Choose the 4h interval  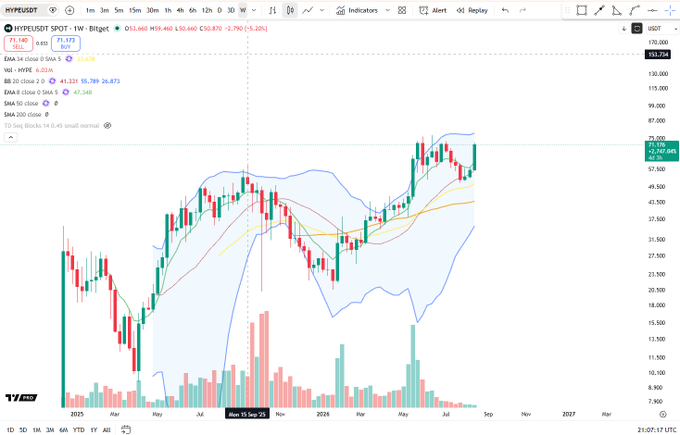180,10
